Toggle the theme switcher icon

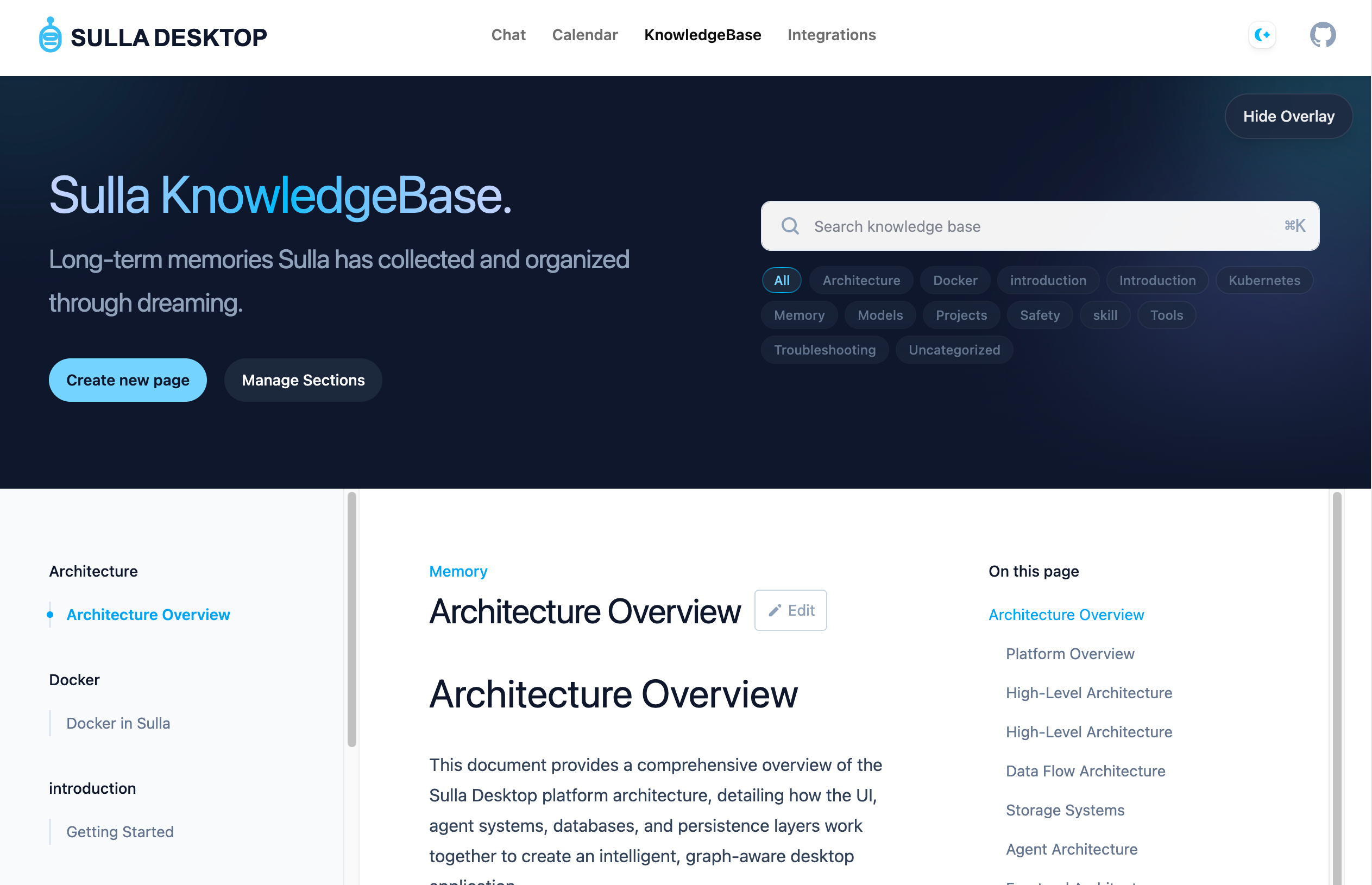(x=1262, y=35)
